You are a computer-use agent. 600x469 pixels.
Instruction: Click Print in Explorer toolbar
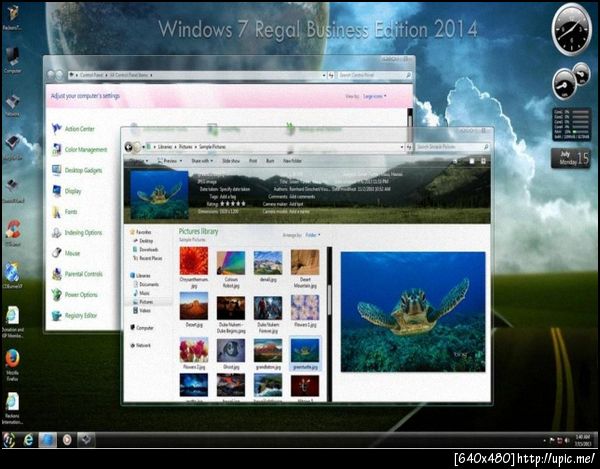coord(253,161)
